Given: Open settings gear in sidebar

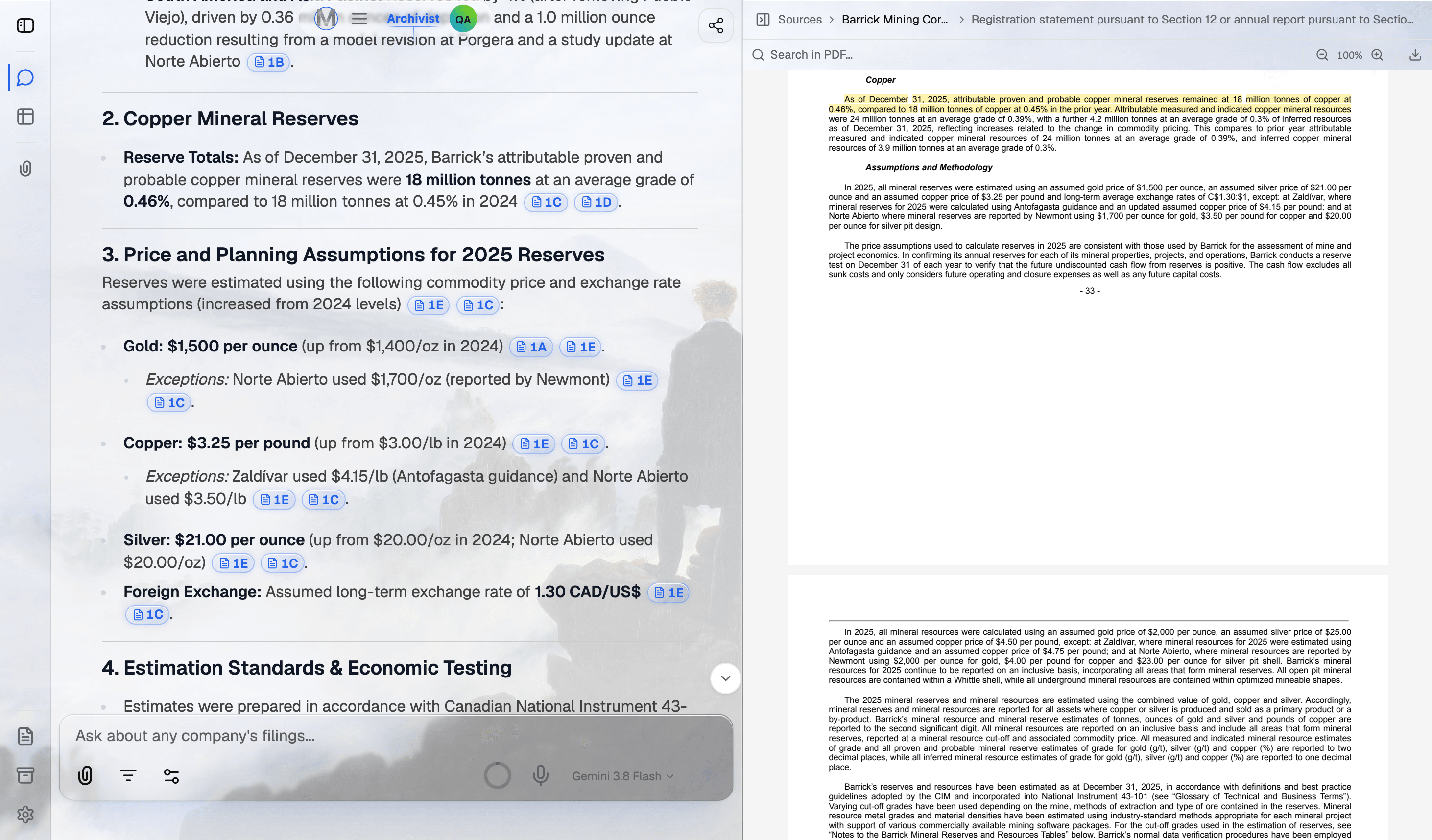Looking at the screenshot, I should (25, 815).
